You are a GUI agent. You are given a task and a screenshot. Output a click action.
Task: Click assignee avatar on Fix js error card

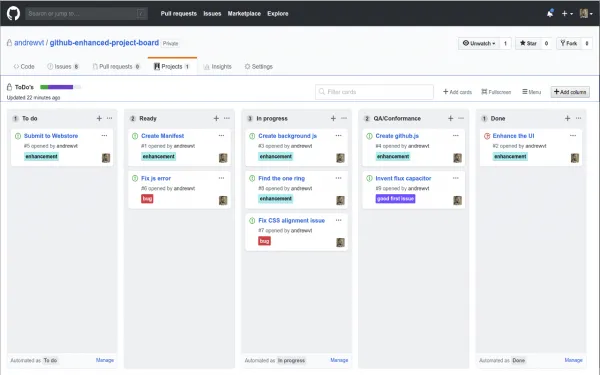[223, 200]
